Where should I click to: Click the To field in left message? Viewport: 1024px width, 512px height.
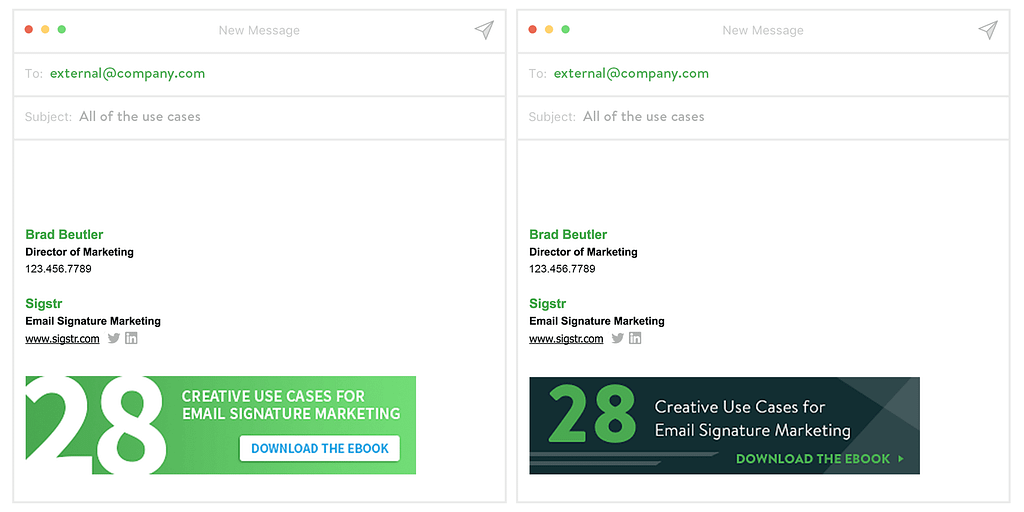[x=259, y=74]
